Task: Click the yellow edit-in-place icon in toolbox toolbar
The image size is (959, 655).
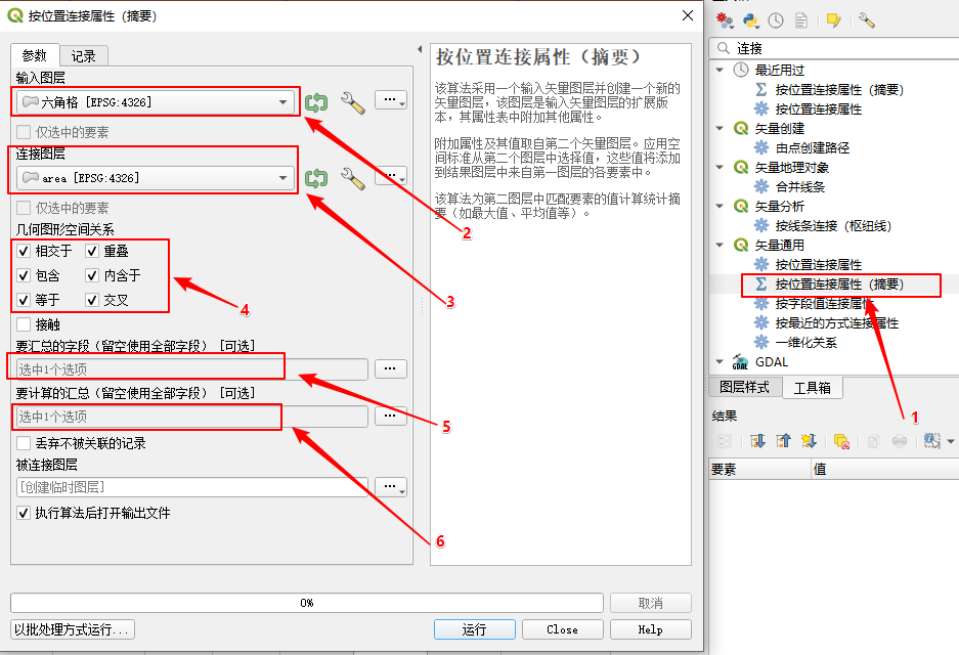Action: coord(833,20)
